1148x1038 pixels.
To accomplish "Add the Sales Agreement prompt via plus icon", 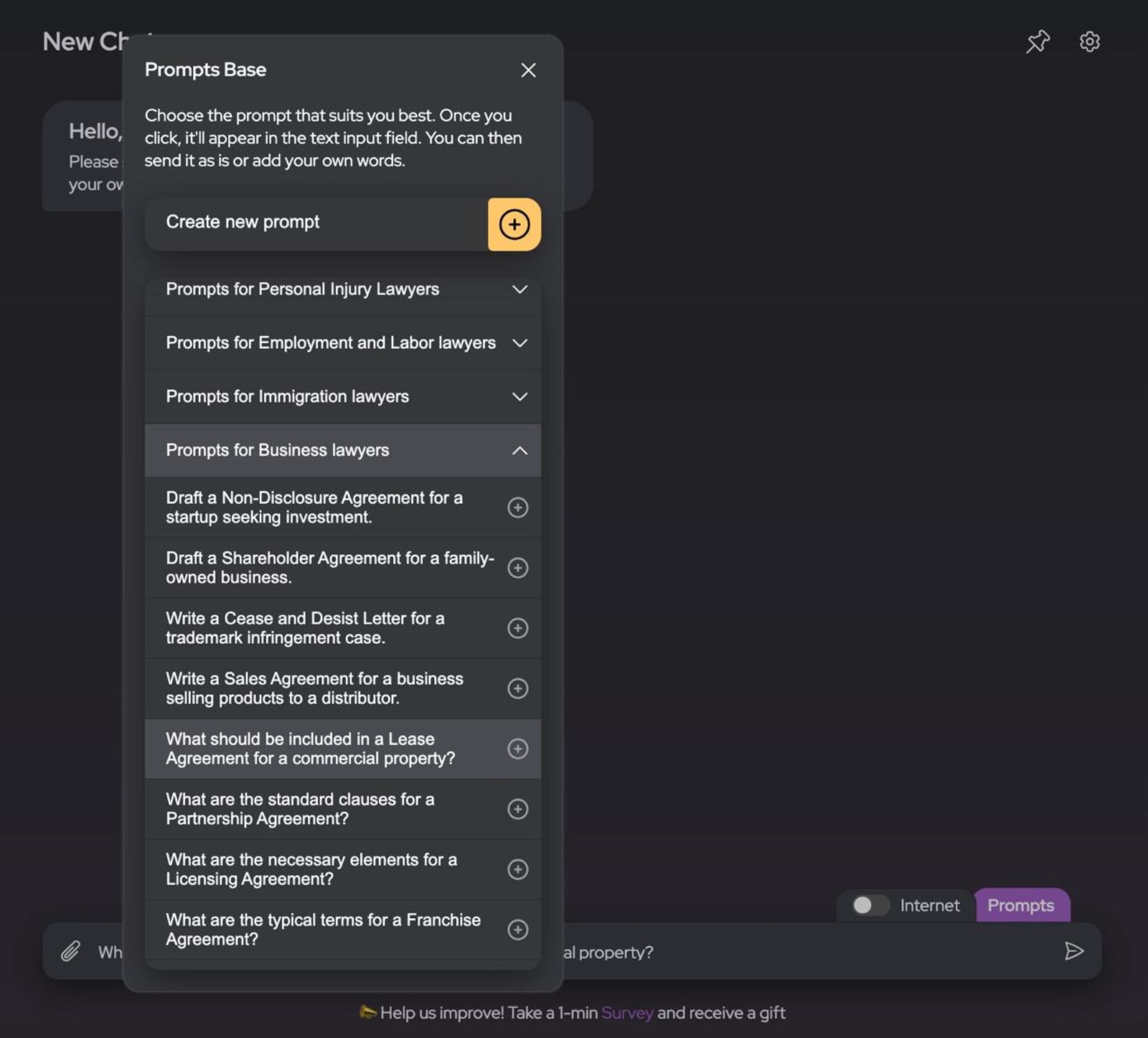I will tap(518, 688).
